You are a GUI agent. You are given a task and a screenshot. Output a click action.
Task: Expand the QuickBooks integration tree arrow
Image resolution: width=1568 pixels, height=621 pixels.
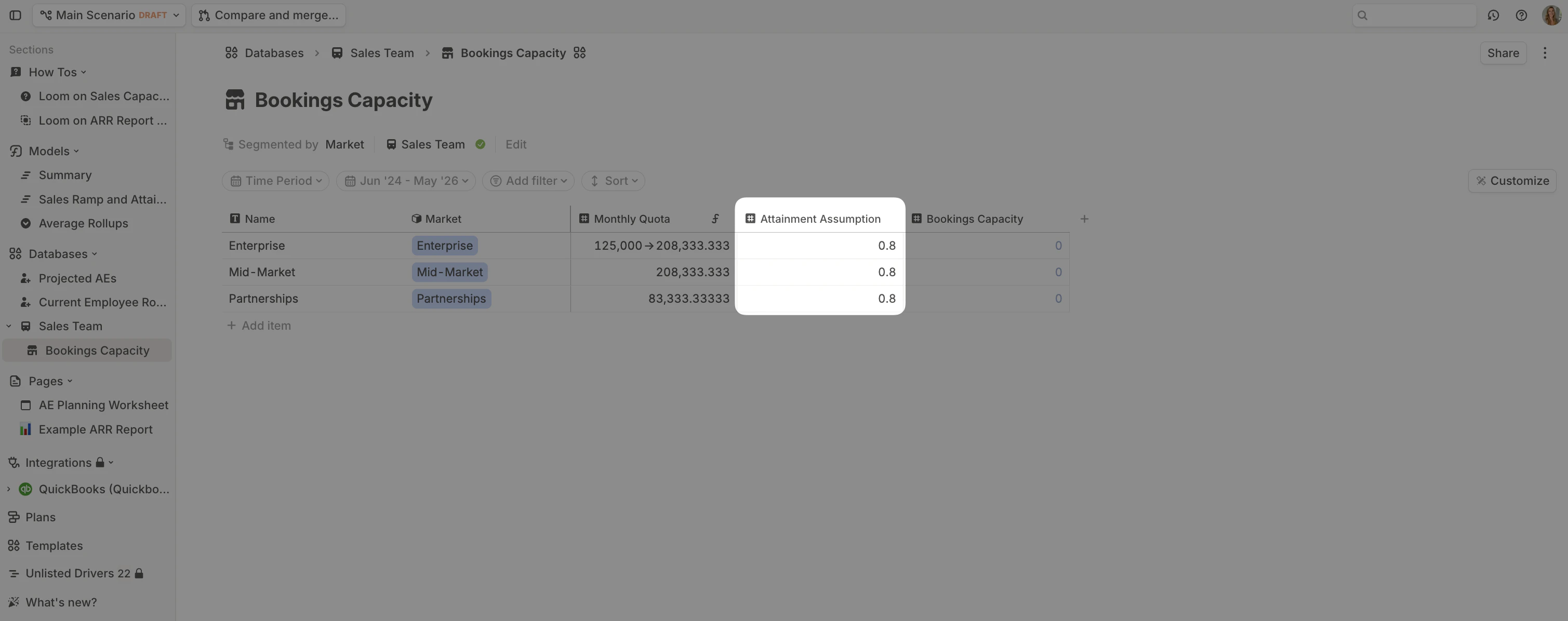pyautogui.click(x=8, y=489)
